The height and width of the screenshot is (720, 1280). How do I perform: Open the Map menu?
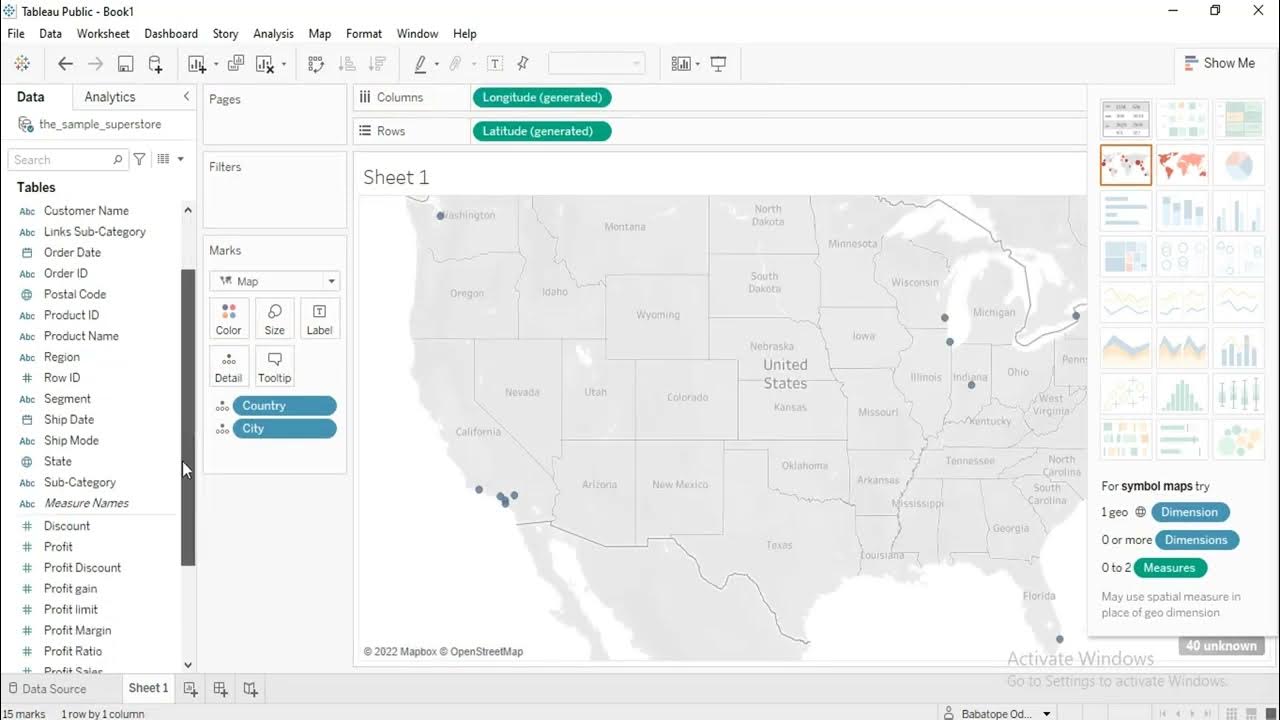320,33
